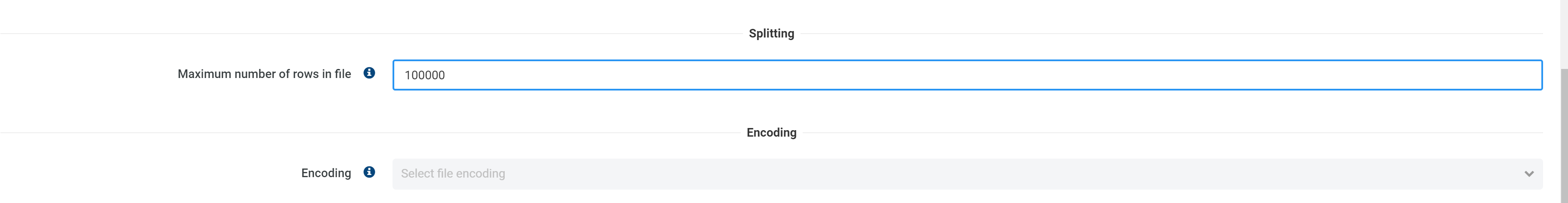Click the middle of the Encoding select box

tap(967, 174)
